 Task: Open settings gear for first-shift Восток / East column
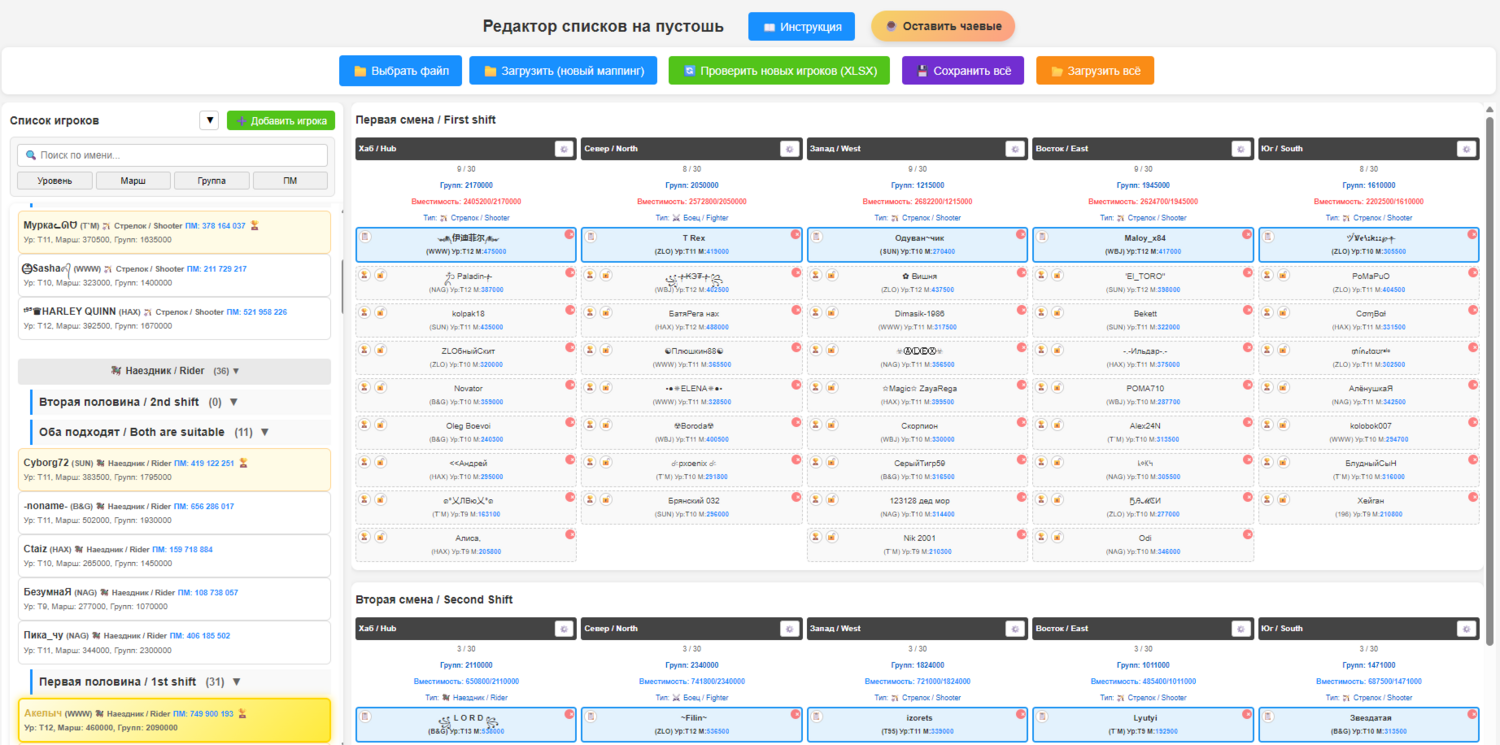pyautogui.click(x=1241, y=149)
